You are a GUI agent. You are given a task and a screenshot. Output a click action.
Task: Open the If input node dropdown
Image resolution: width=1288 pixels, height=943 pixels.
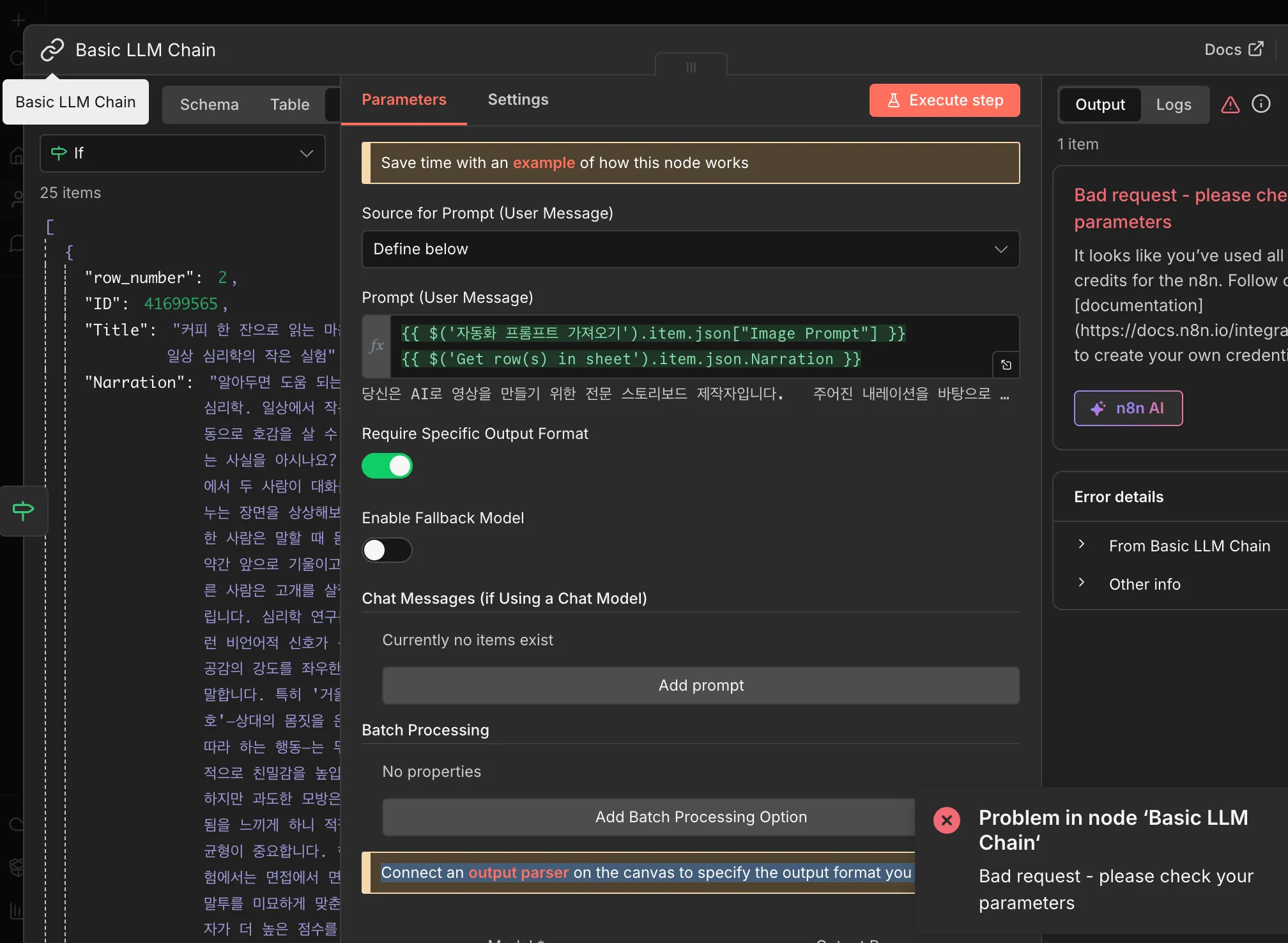183,153
